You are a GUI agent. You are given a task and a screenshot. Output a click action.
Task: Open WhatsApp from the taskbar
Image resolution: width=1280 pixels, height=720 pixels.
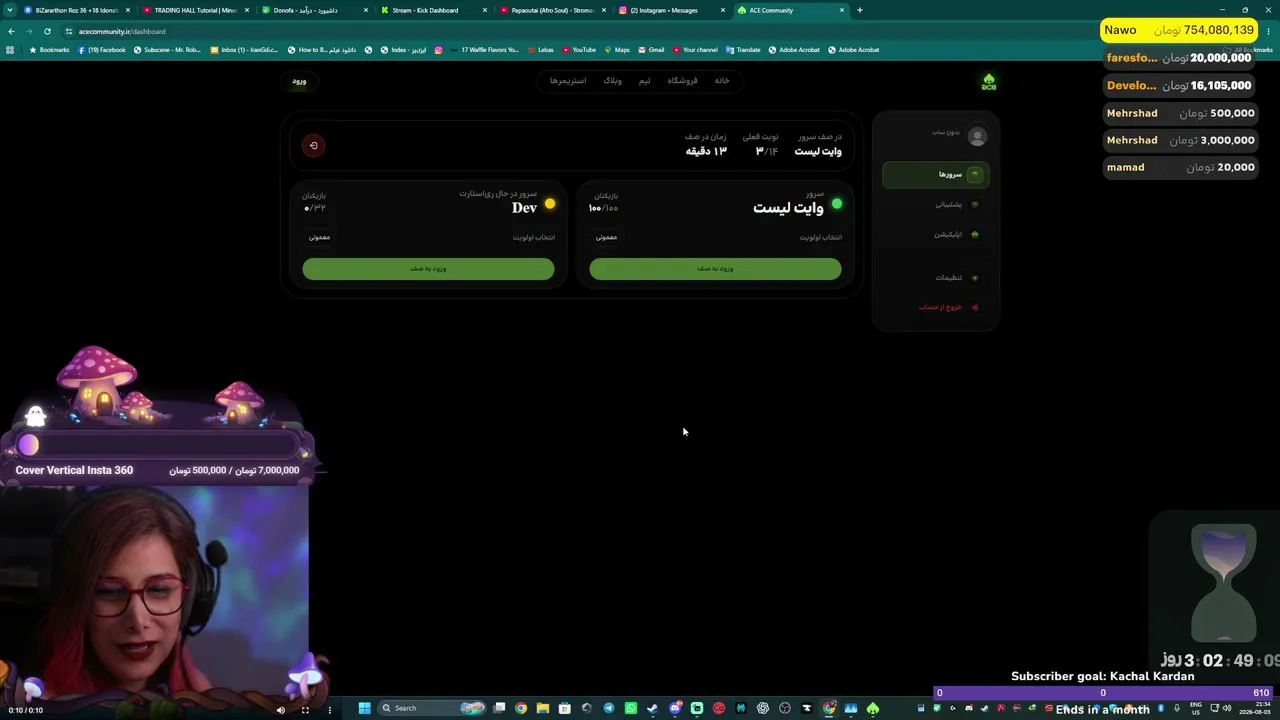click(631, 709)
